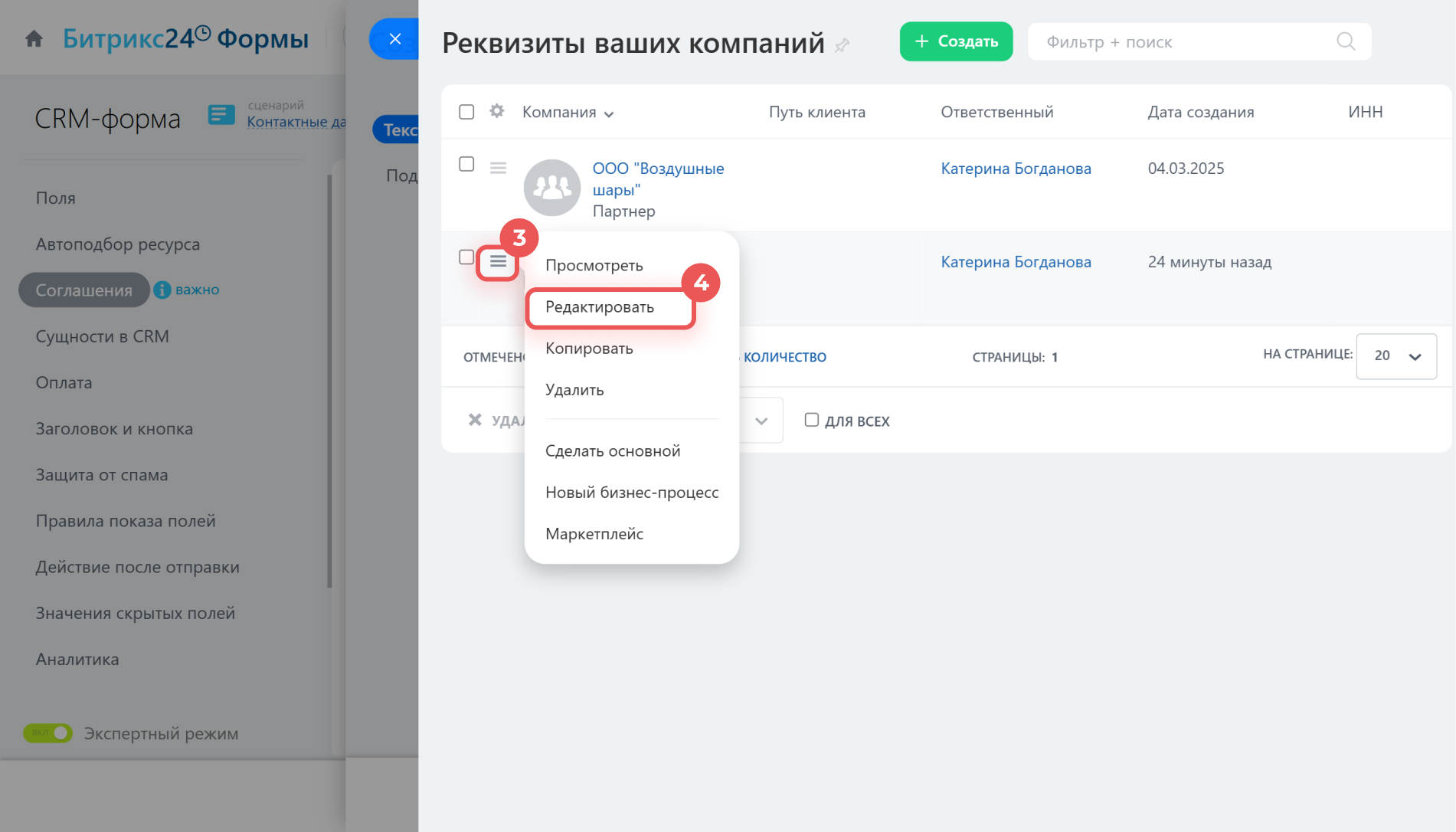Click the pin icon beside page title
The image size is (1456, 832).
tap(843, 45)
